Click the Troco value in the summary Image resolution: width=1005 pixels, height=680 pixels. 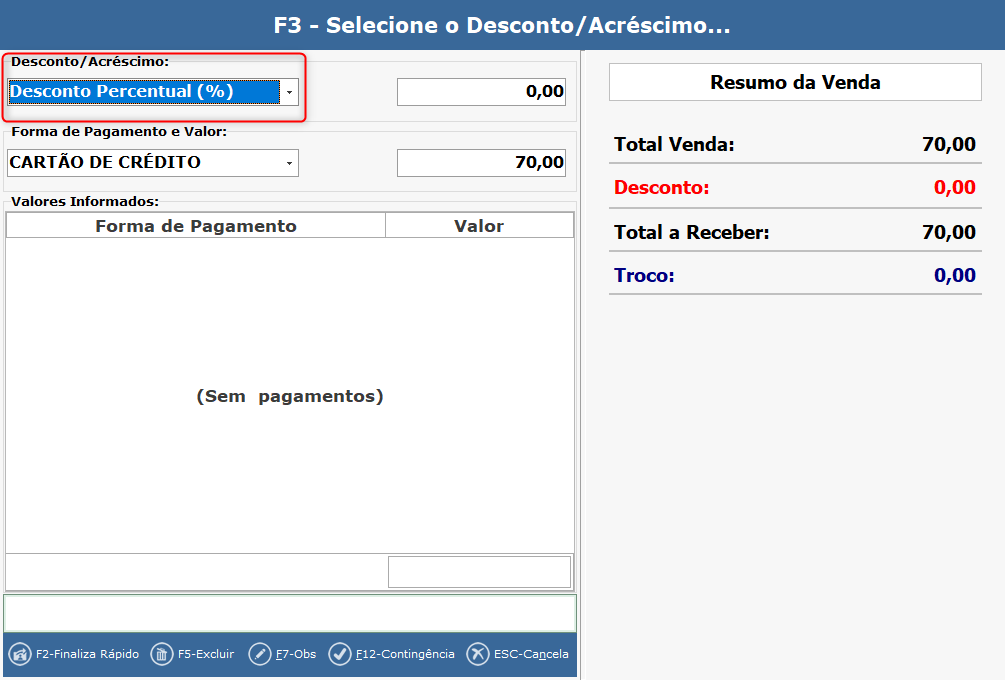(954, 275)
